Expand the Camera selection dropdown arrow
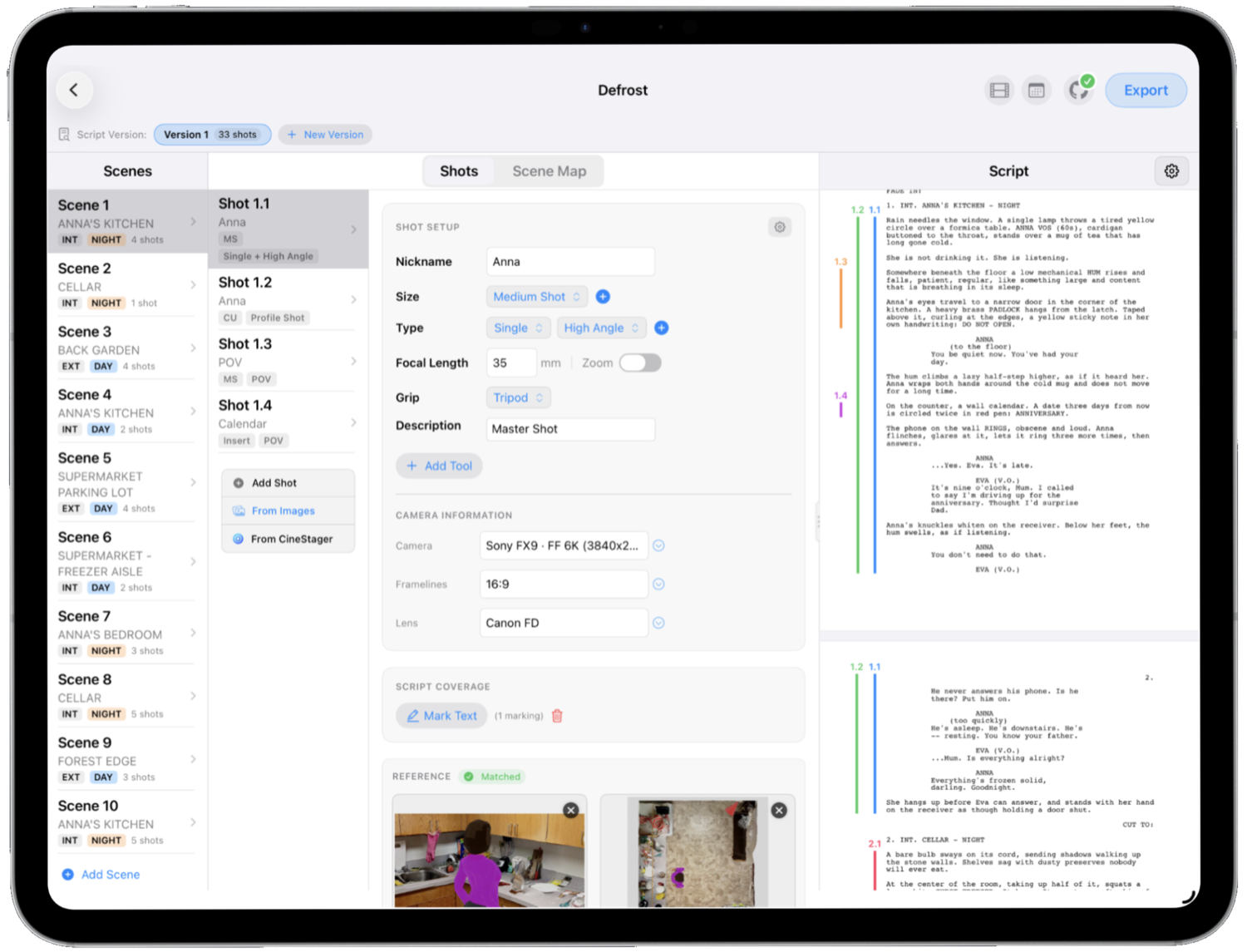1247x952 pixels. coord(658,546)
